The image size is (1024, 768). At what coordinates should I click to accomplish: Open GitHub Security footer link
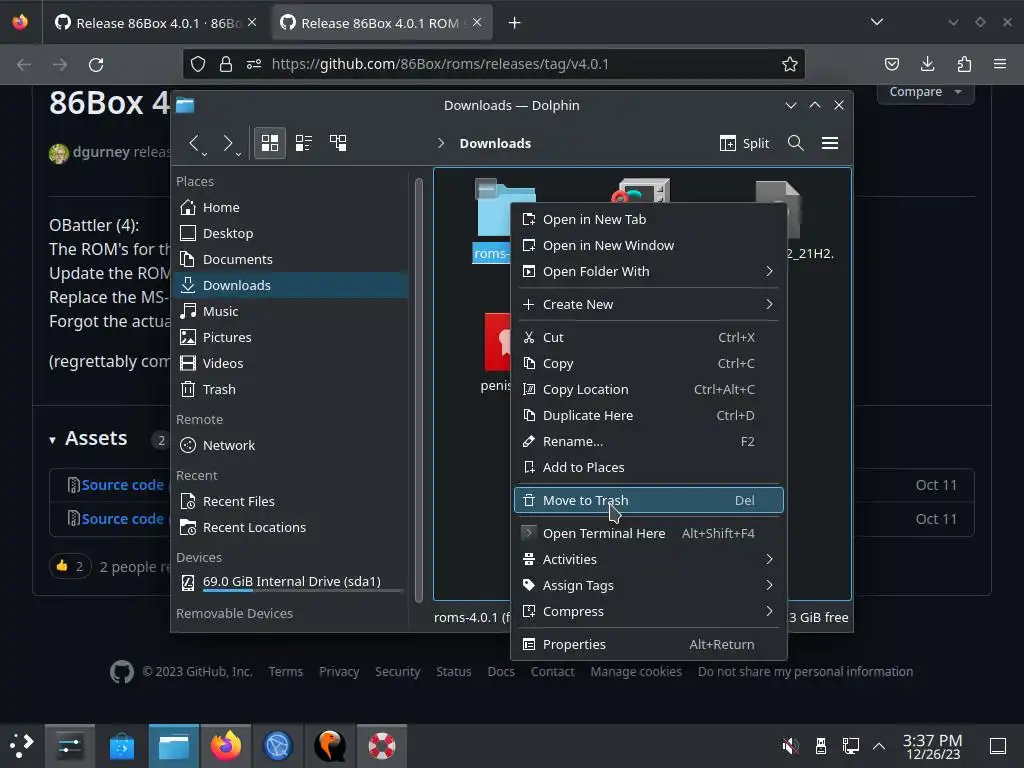click(x=397, y=671)
